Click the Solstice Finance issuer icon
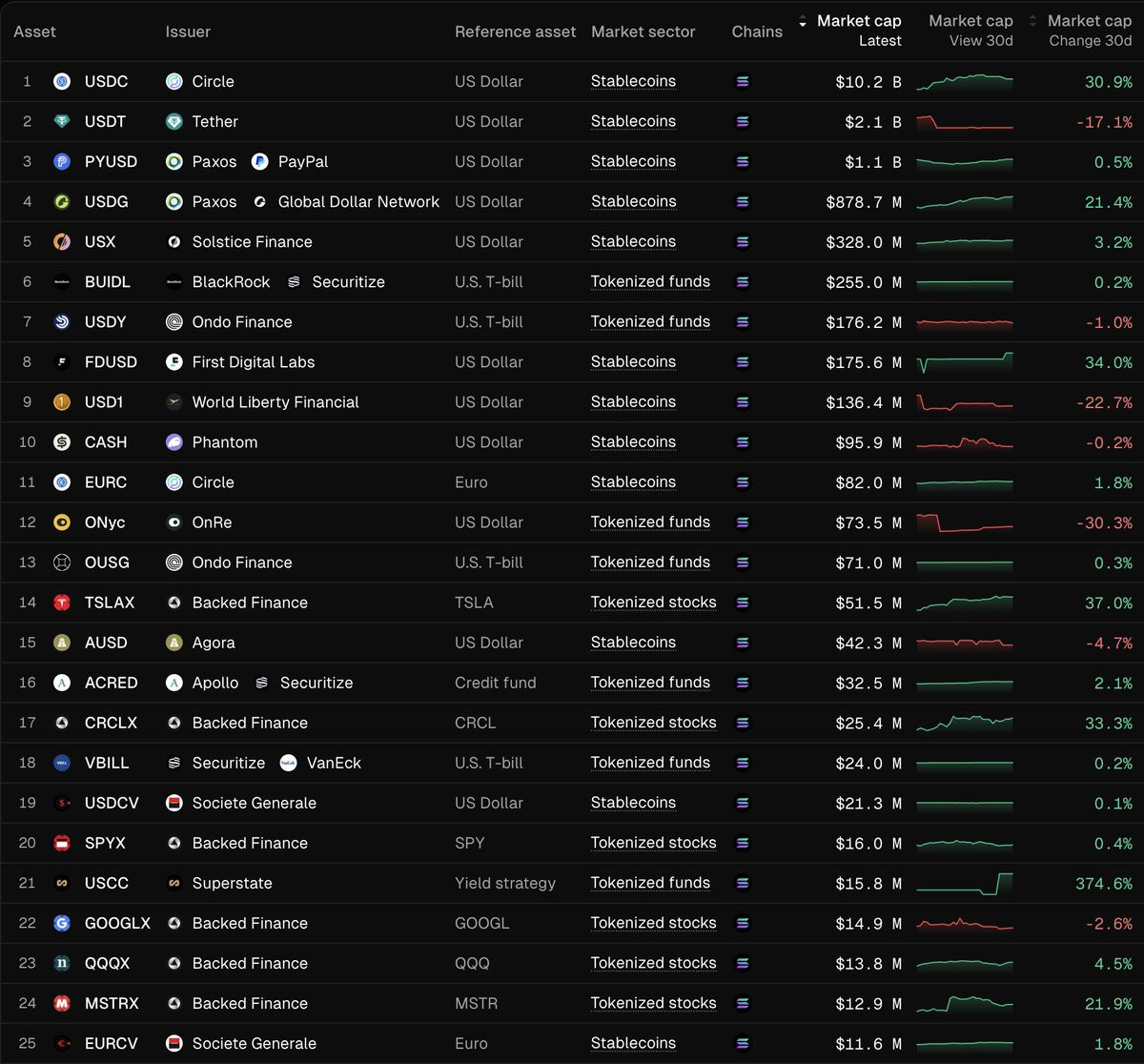 tap(174, 242)
